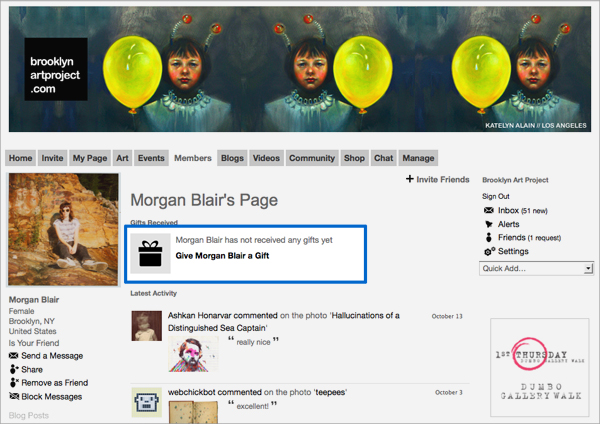This screenshot has height=424, width=600.
Task: Open Morgan Blair's profile photo
Action: (x=63, y=229)
